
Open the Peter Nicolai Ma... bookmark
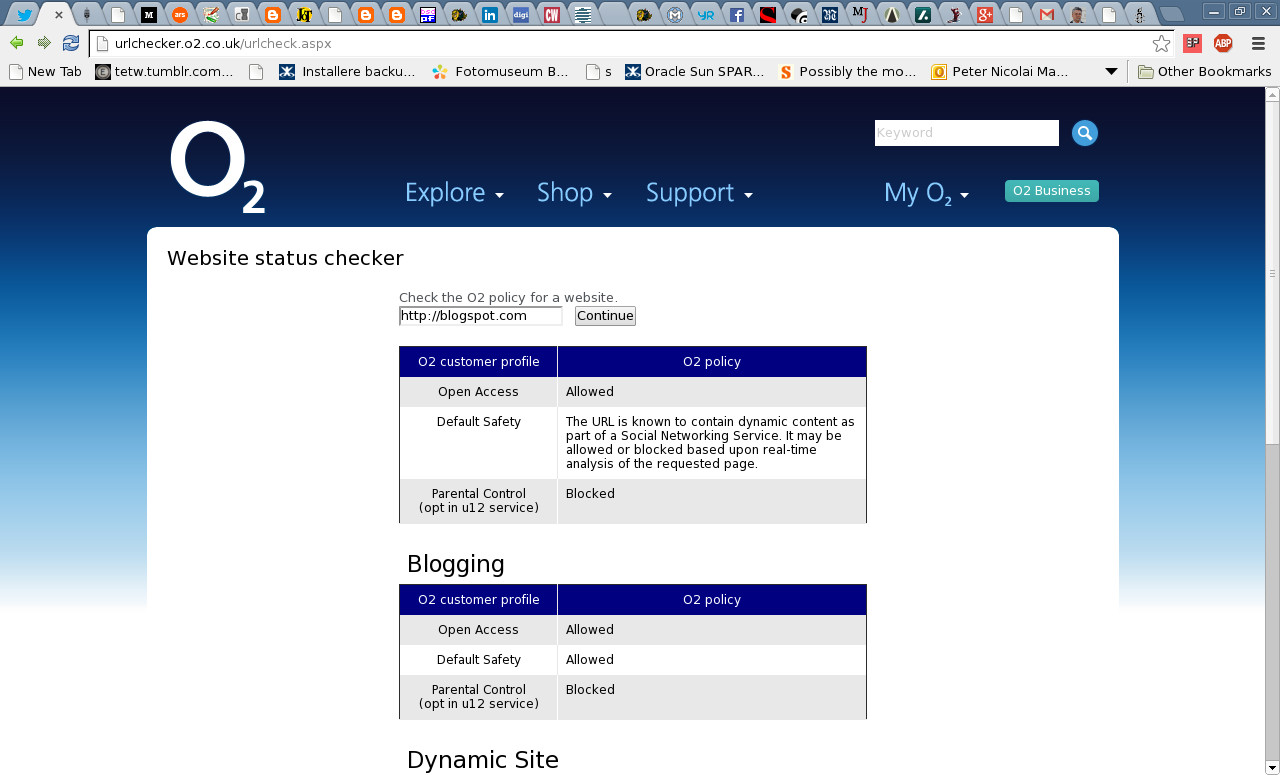pyautogui.click(x=1000, y=72)
